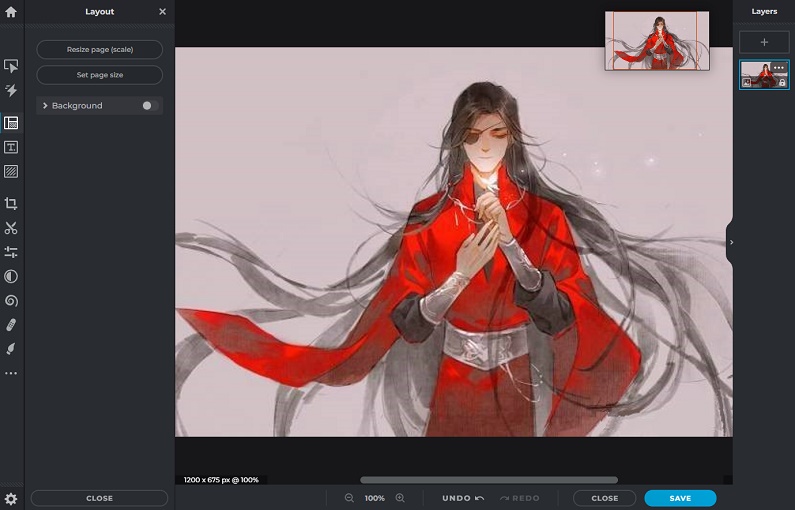
Task: Click REDO button
Action: (520, 498)
